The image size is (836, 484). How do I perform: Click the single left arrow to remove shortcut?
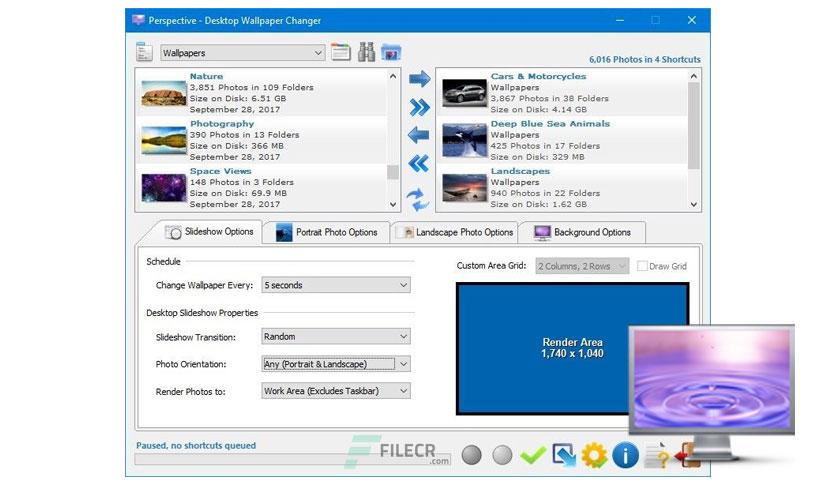419,135
